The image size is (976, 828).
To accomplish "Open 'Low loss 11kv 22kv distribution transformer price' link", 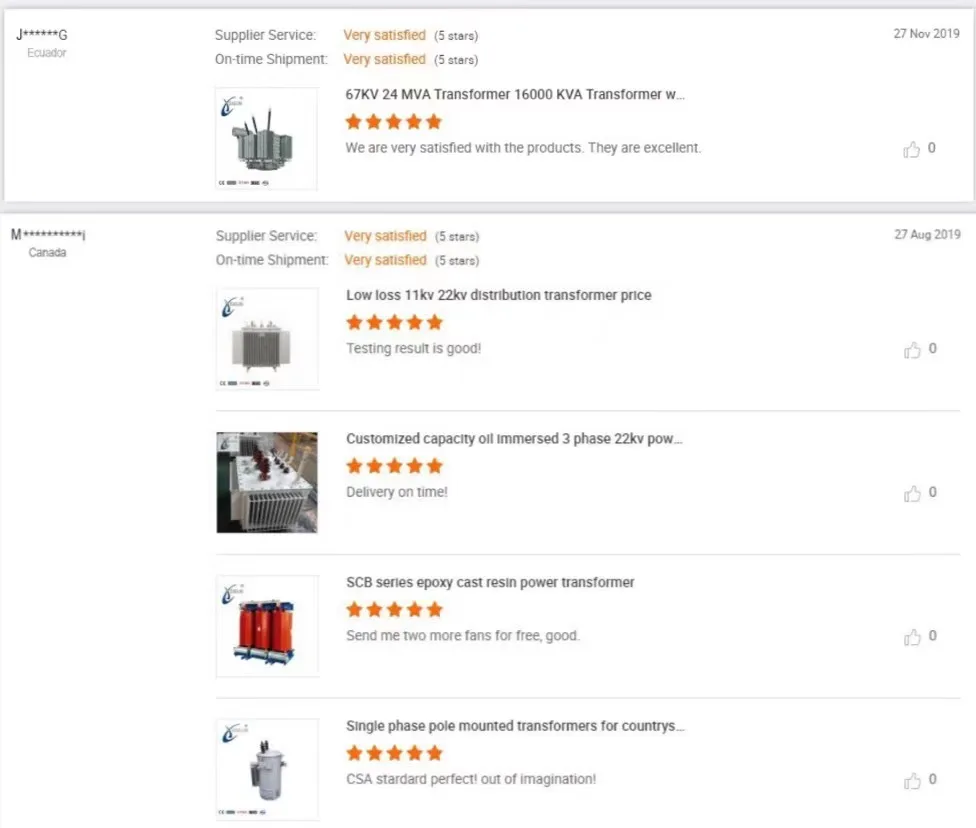I will 498,295.
